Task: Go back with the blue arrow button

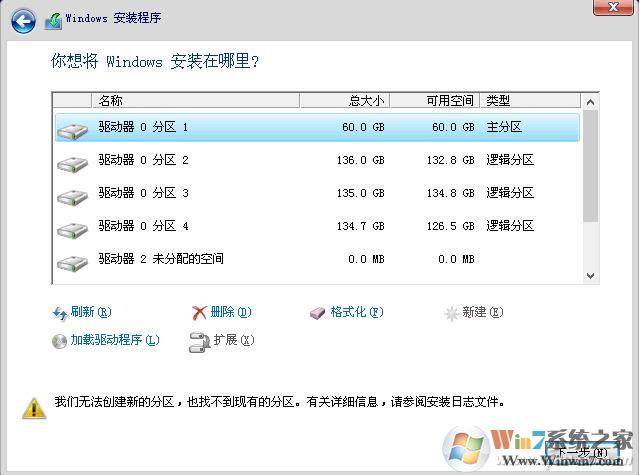Action: (23, 21)
